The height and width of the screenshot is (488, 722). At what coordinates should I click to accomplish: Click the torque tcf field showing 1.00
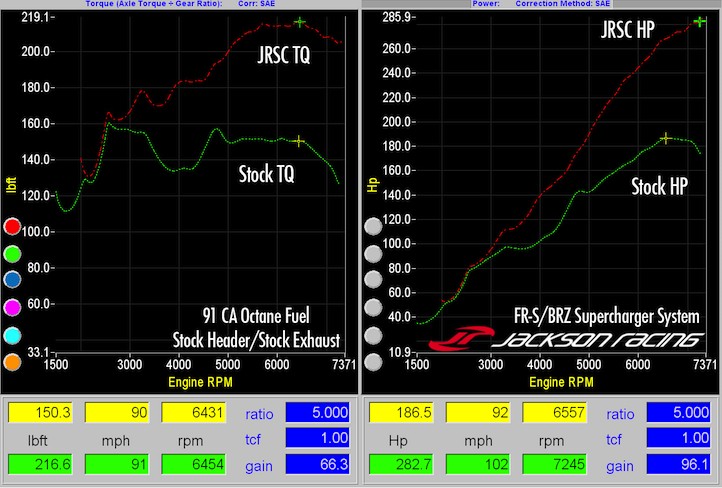pyautogui.click(x=318, y=438)
